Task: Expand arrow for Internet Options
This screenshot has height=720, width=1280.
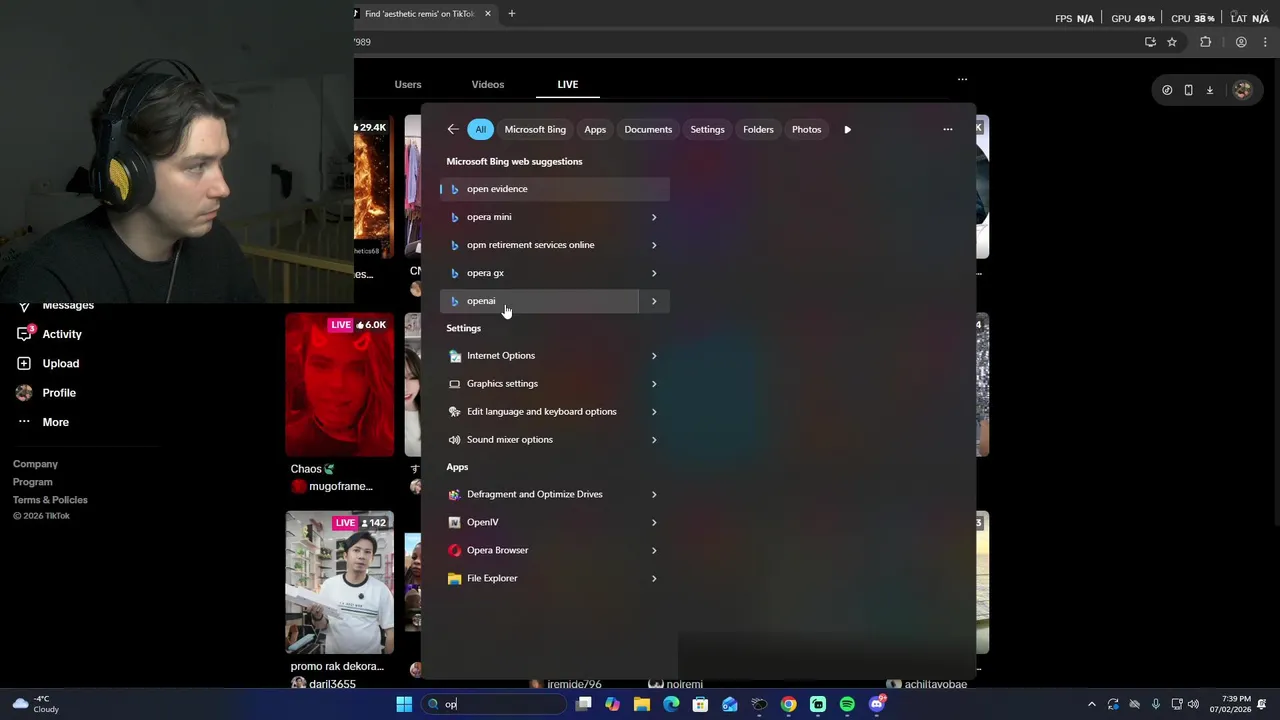Action: [x=654, y=356]
